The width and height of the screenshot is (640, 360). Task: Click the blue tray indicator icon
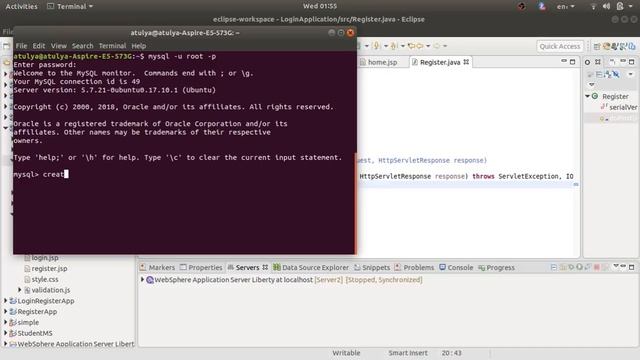[542, 7]
